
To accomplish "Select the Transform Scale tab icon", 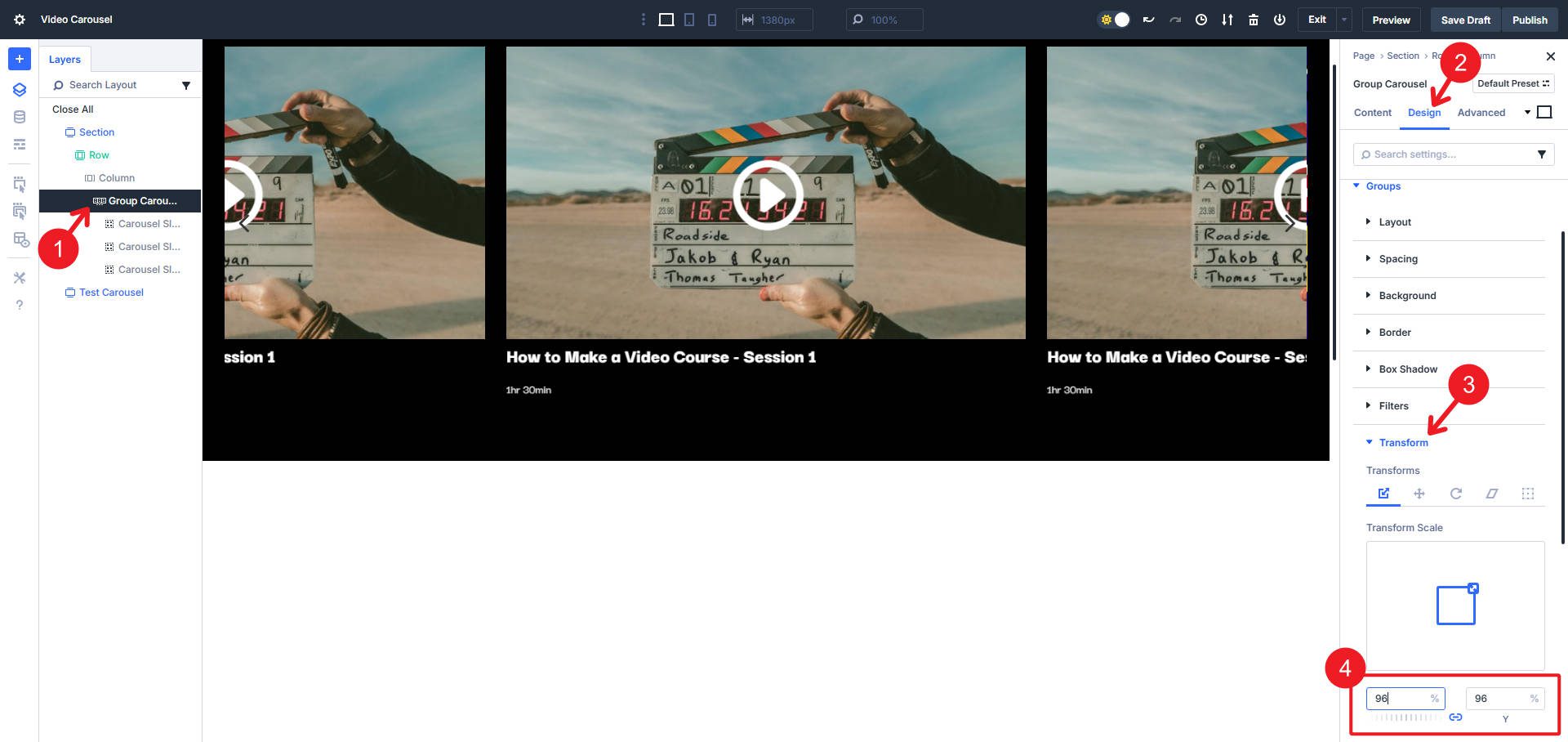I will point(1383,494).
